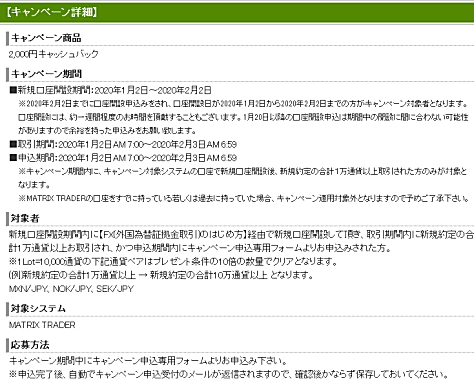Select the キャンペーン商品 section heading
Viewport: 474px width, 379px height.
tap(46, 38)
